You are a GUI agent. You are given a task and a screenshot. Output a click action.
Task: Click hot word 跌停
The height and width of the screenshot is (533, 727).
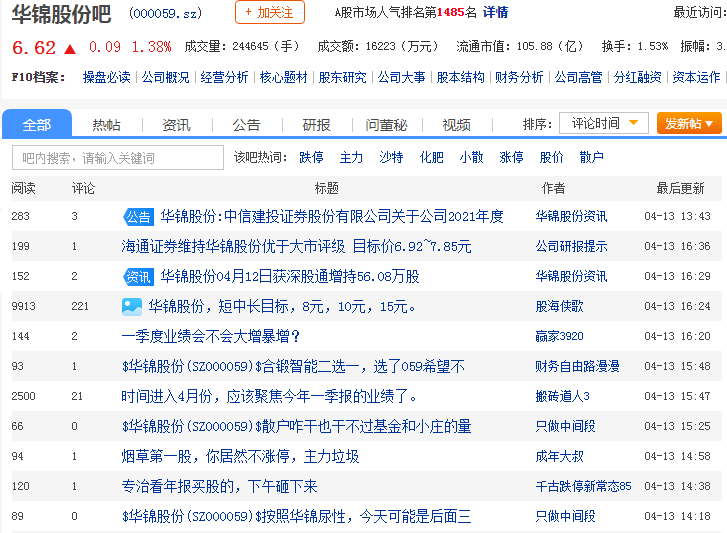(x=312, y=158)
